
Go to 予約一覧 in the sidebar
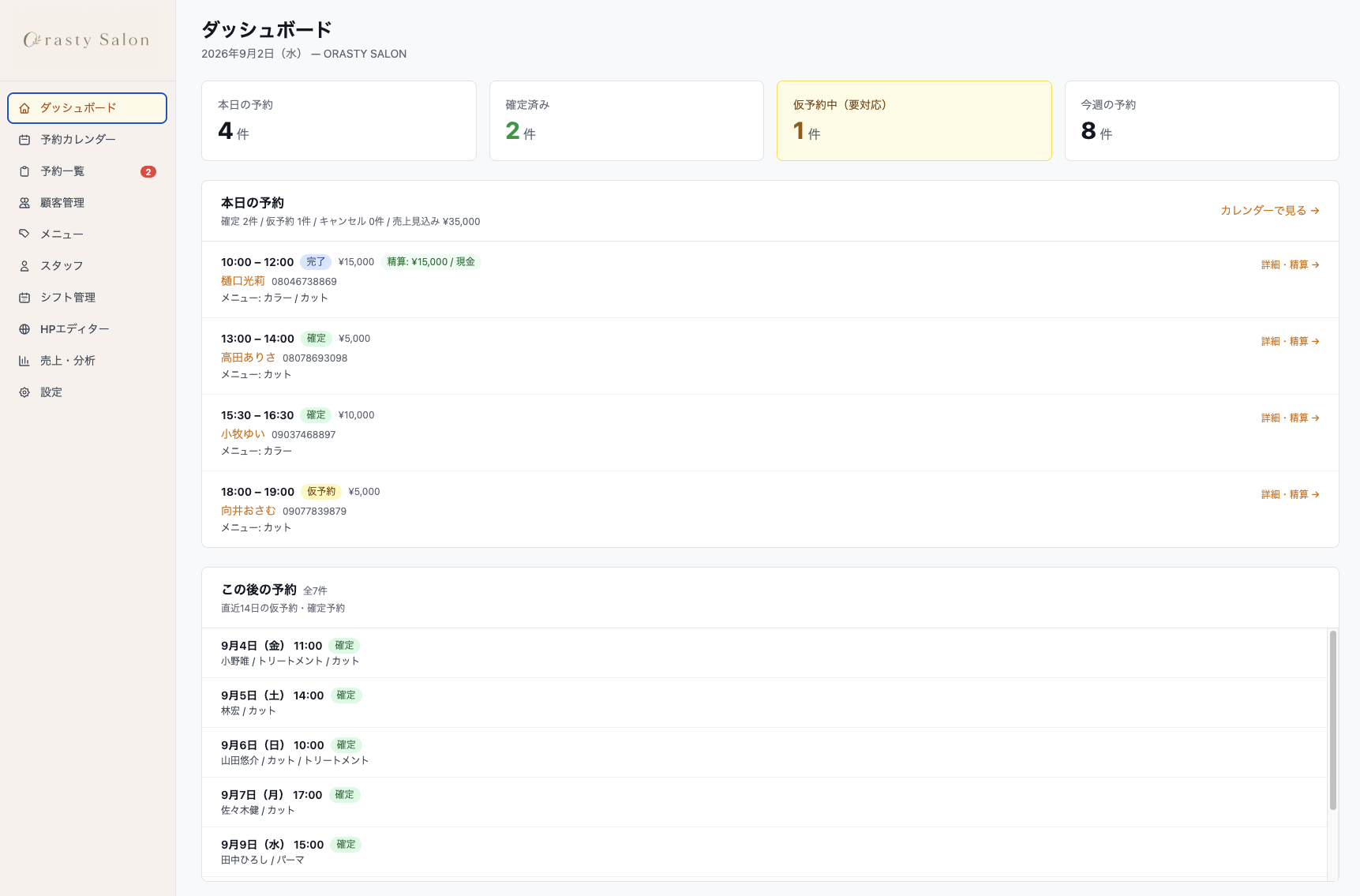[87, 171]
